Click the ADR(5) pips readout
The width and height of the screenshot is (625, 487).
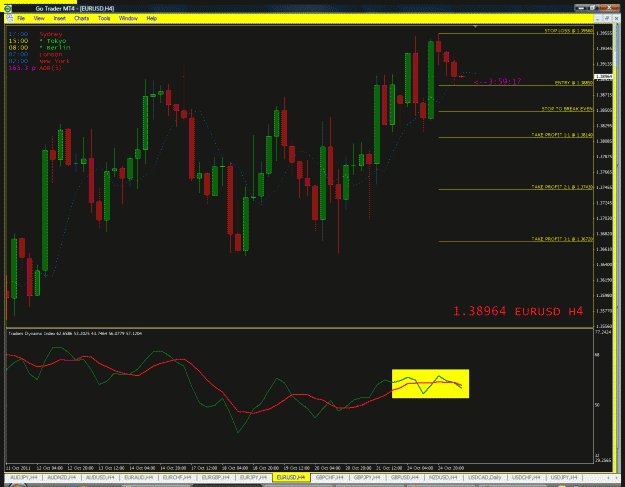coord(35,68)
